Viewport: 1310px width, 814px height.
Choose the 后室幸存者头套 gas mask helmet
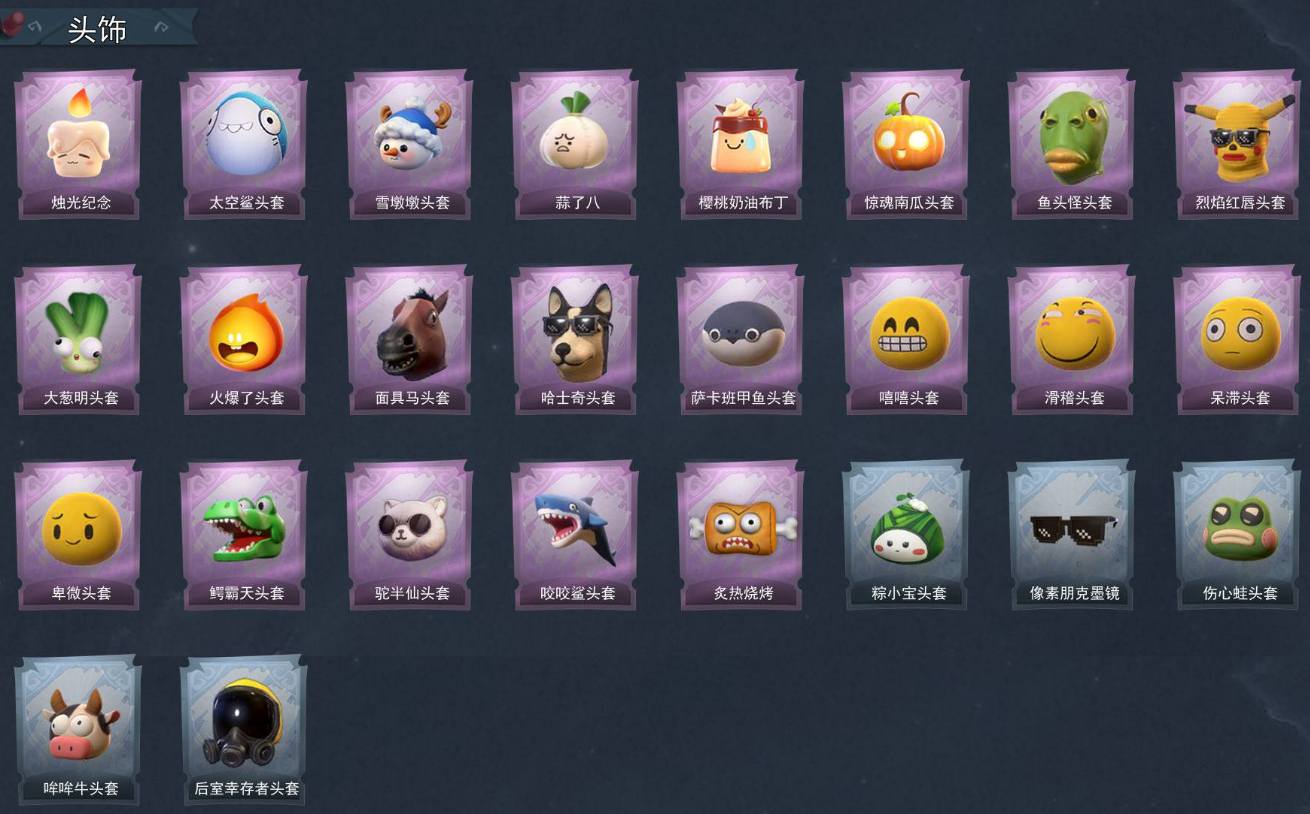244,730
